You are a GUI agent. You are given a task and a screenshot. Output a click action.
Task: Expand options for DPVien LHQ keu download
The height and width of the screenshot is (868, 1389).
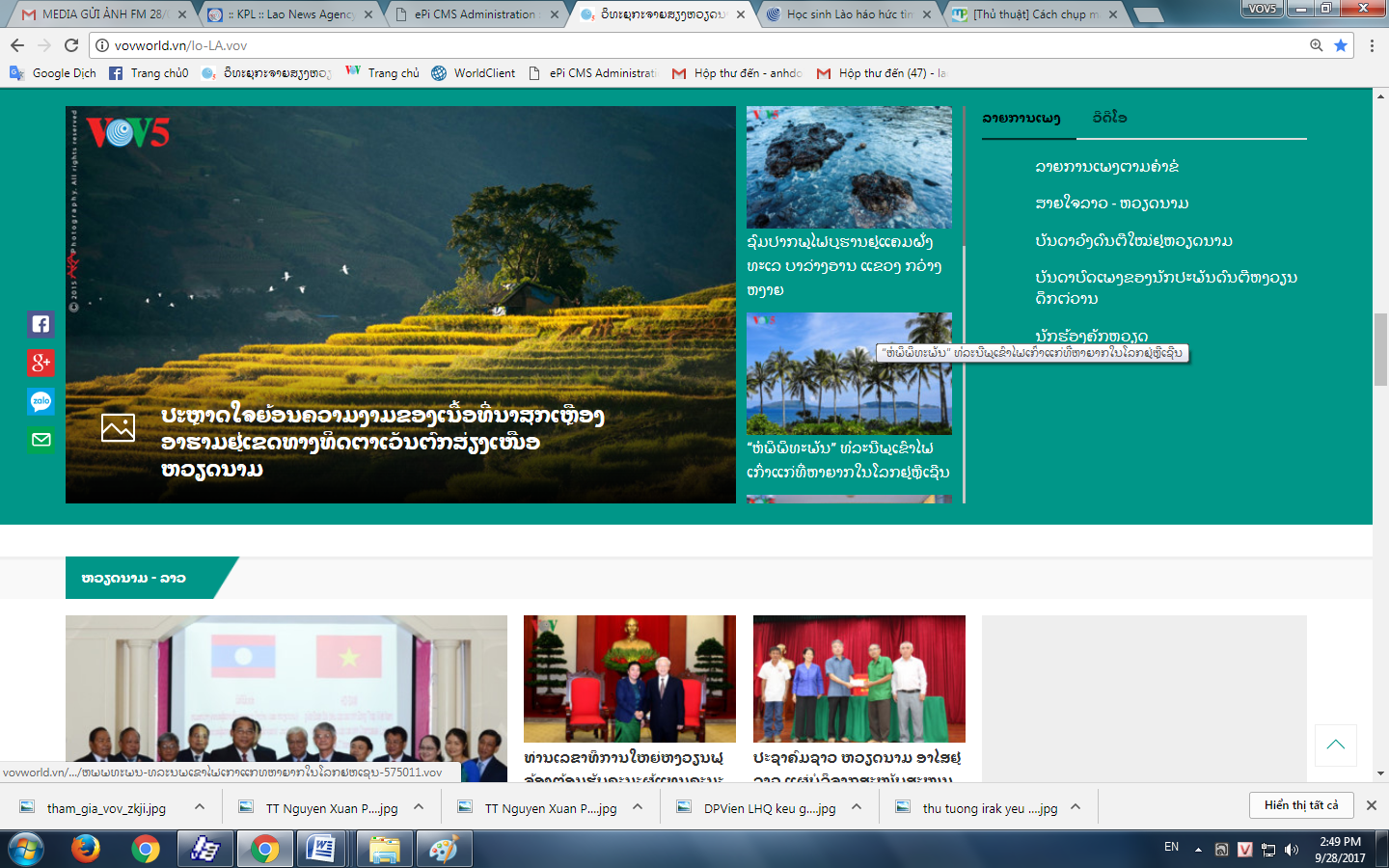[857, 807]
